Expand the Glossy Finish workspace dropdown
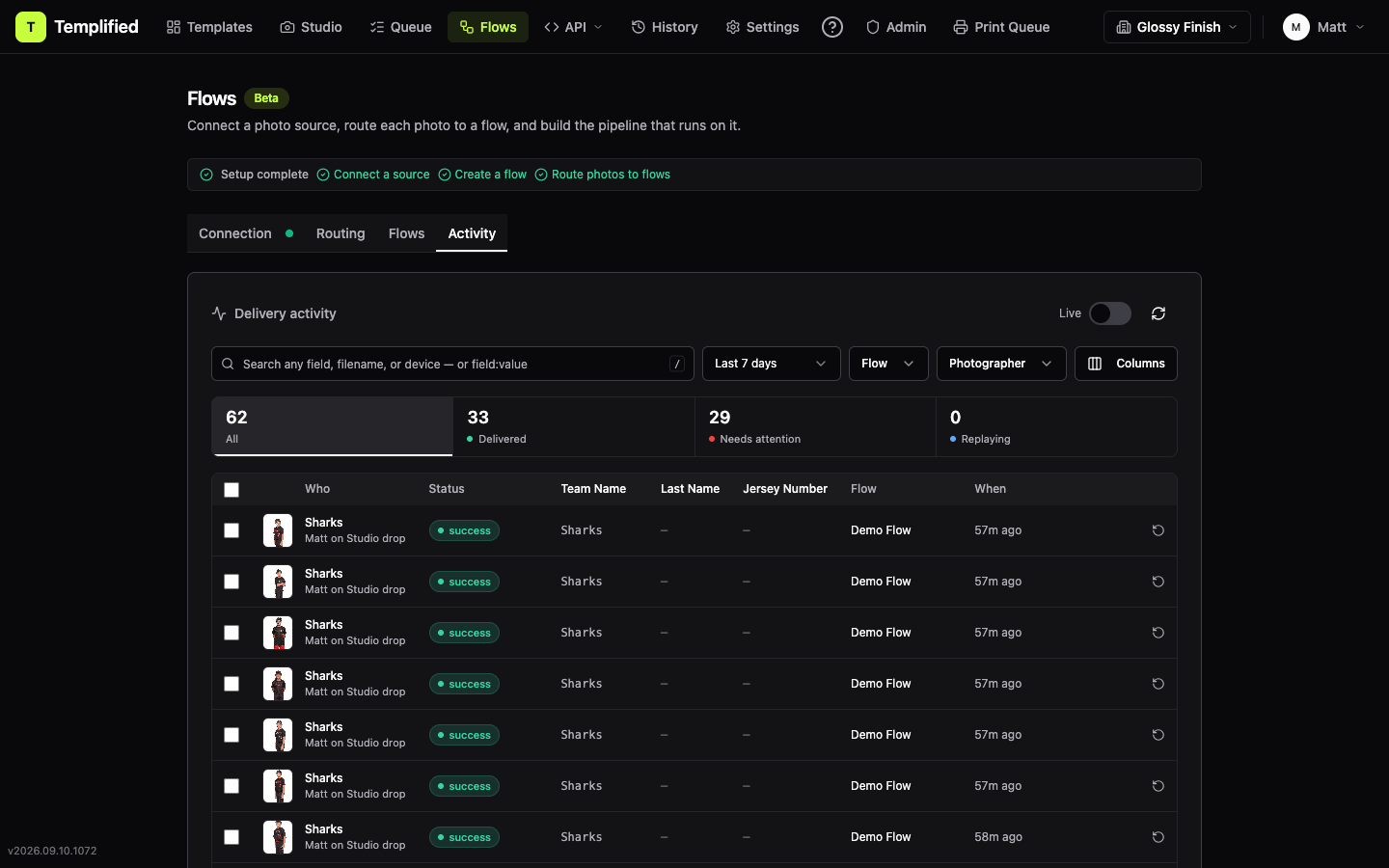The image size is (1389, 868). 1177,27
